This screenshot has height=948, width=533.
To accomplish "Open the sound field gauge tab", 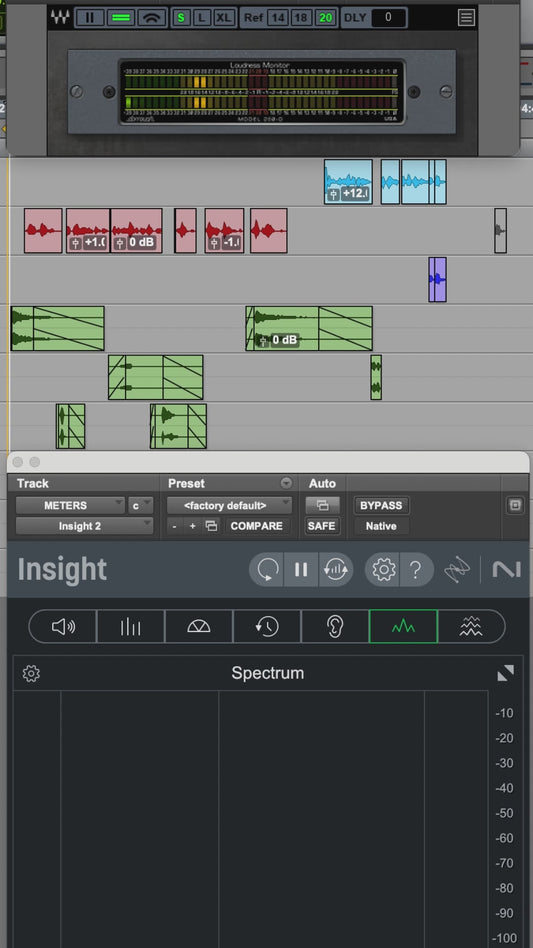I will point(199,626).
